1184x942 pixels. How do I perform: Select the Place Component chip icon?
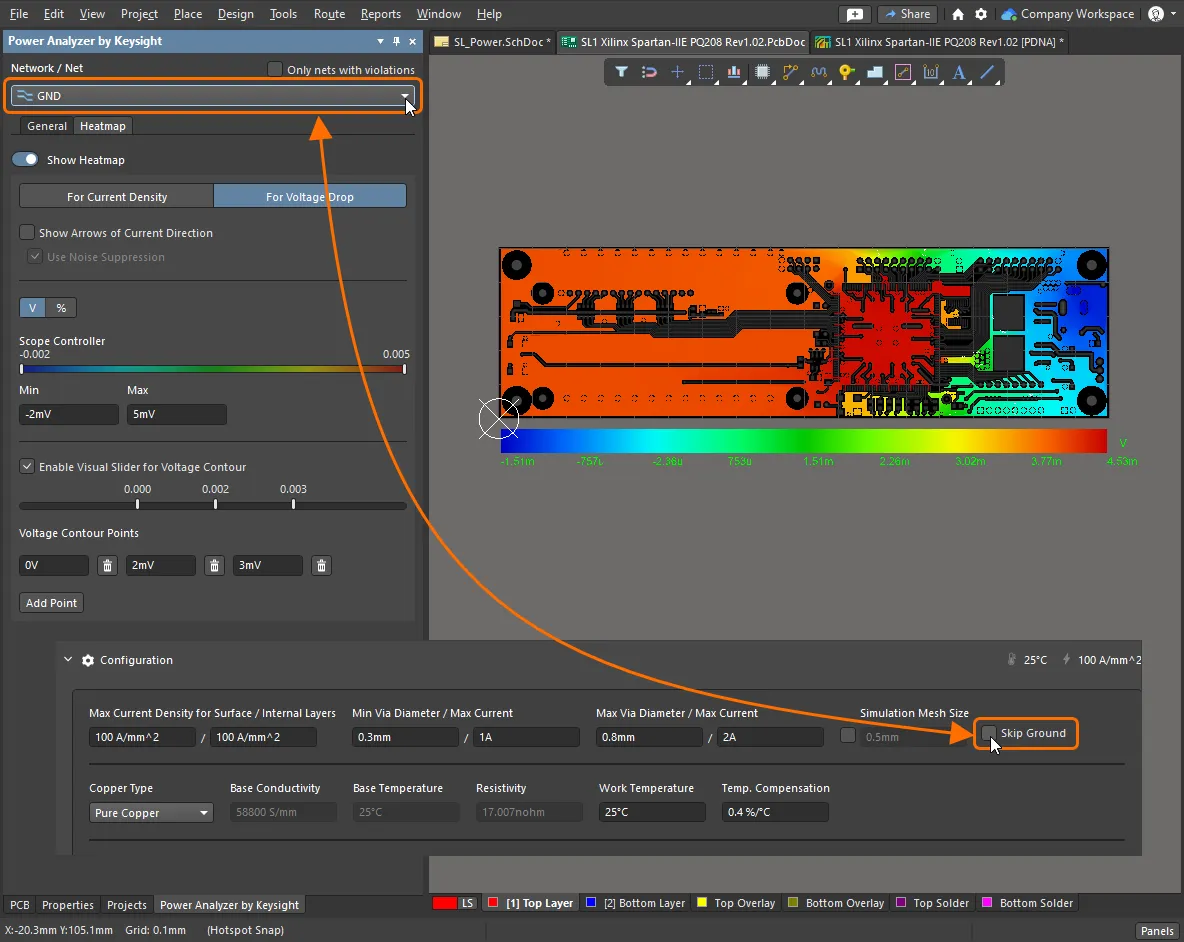[x=762, y=72]
